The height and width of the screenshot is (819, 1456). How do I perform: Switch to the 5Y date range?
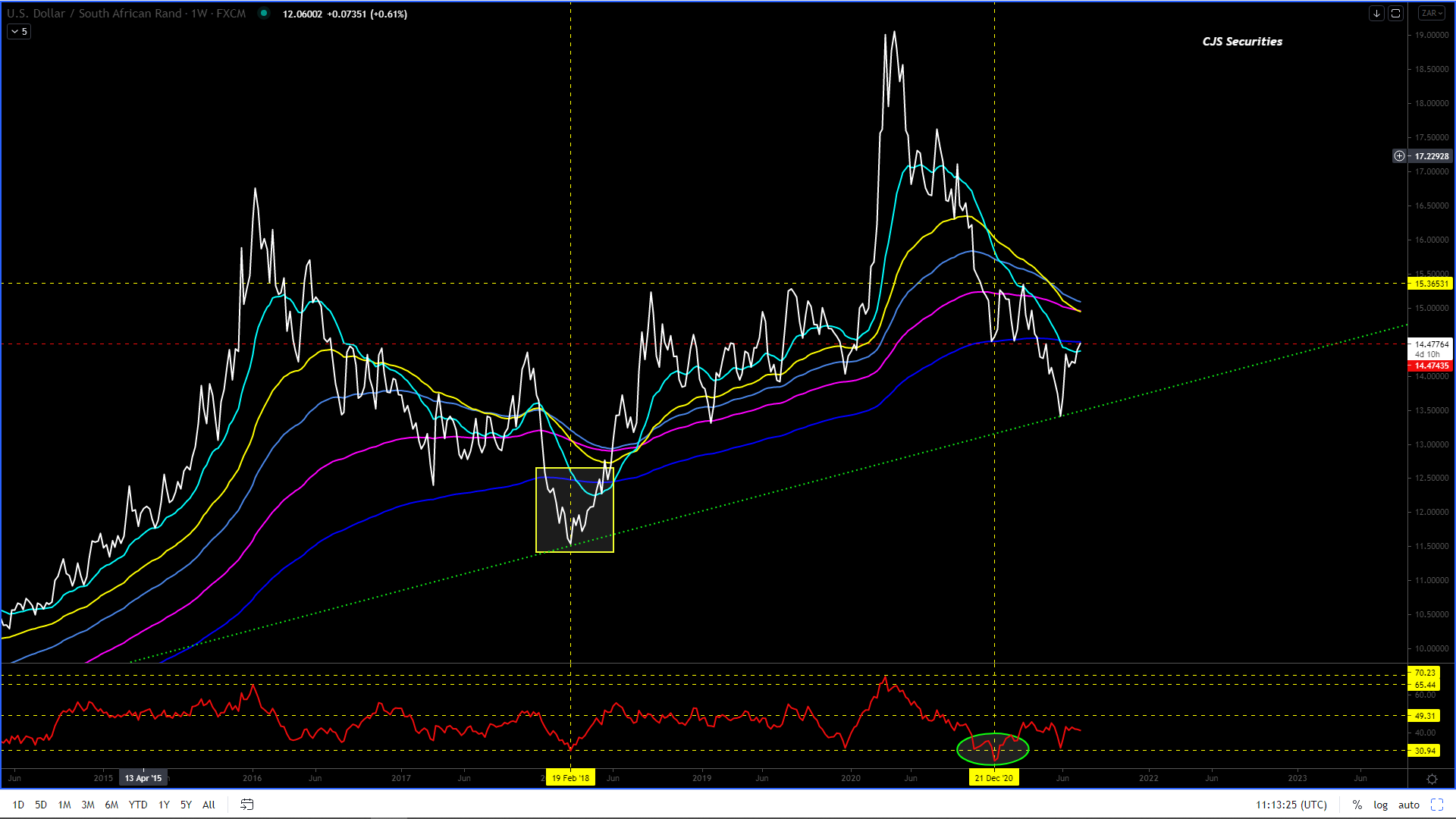[x=186, y=805]
